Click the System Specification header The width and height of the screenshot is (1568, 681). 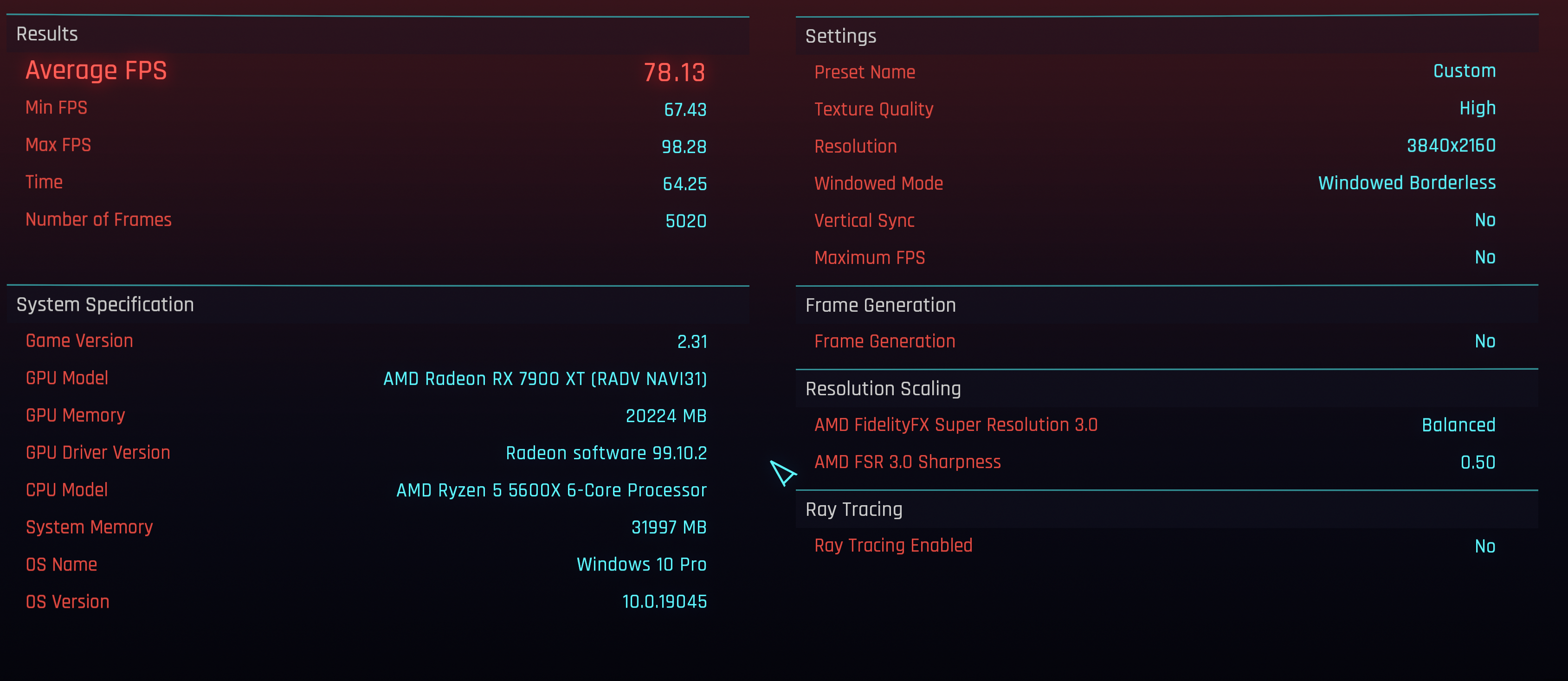click(x=105, y=304)
